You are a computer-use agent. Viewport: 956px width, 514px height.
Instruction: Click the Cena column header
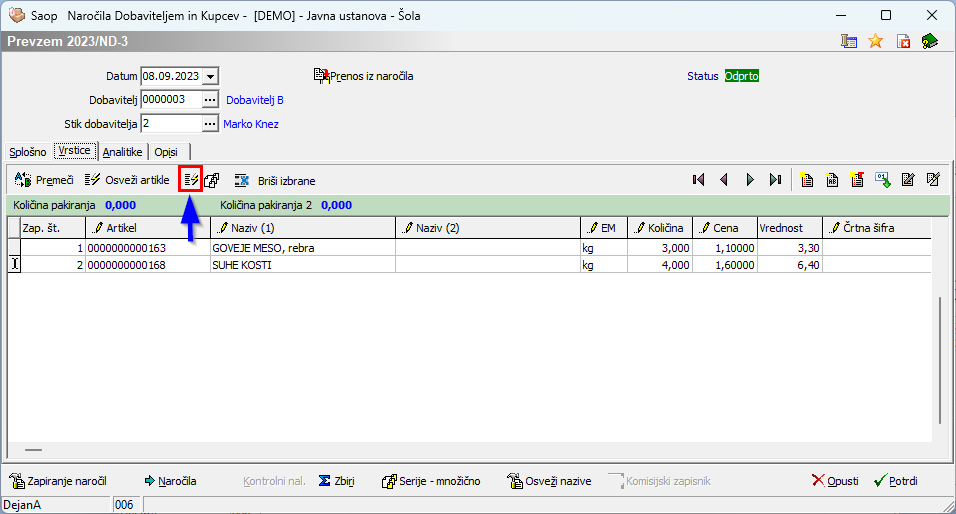point(725,228)
